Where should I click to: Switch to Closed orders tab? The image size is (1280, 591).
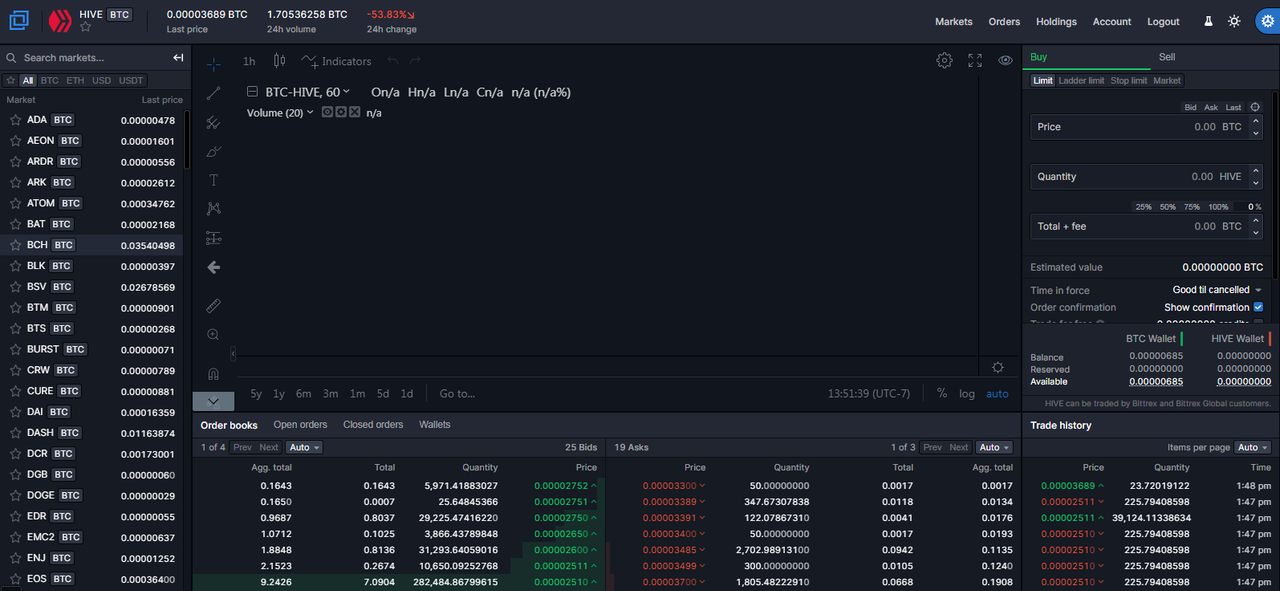pos(373,424)
